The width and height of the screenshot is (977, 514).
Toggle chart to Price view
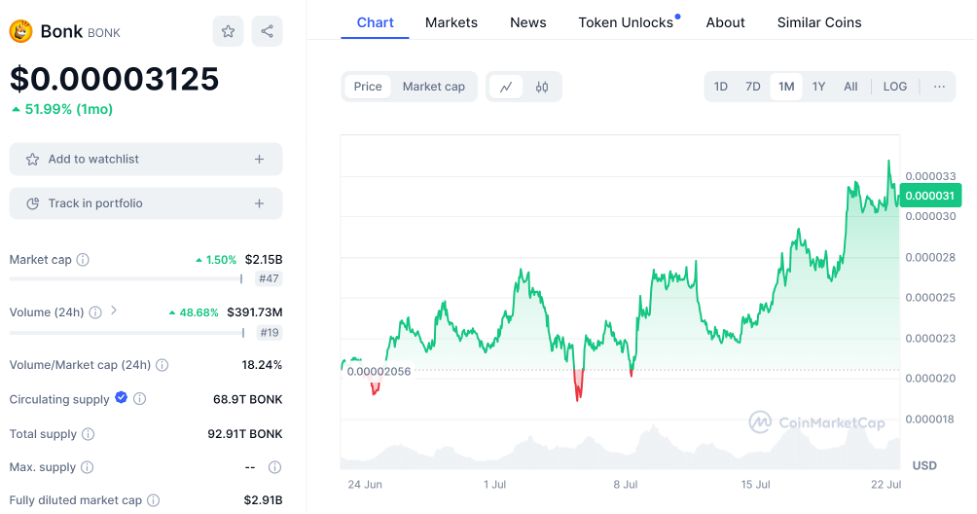pyautogui.click(x=368, y=87)
